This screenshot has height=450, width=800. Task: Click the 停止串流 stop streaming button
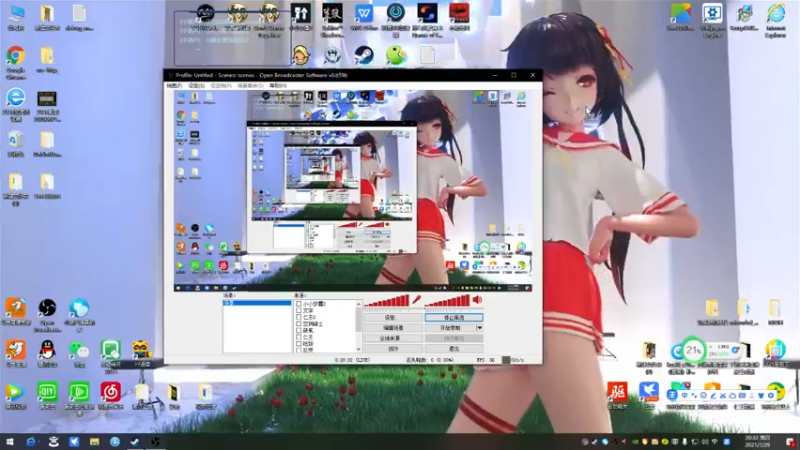454,317
